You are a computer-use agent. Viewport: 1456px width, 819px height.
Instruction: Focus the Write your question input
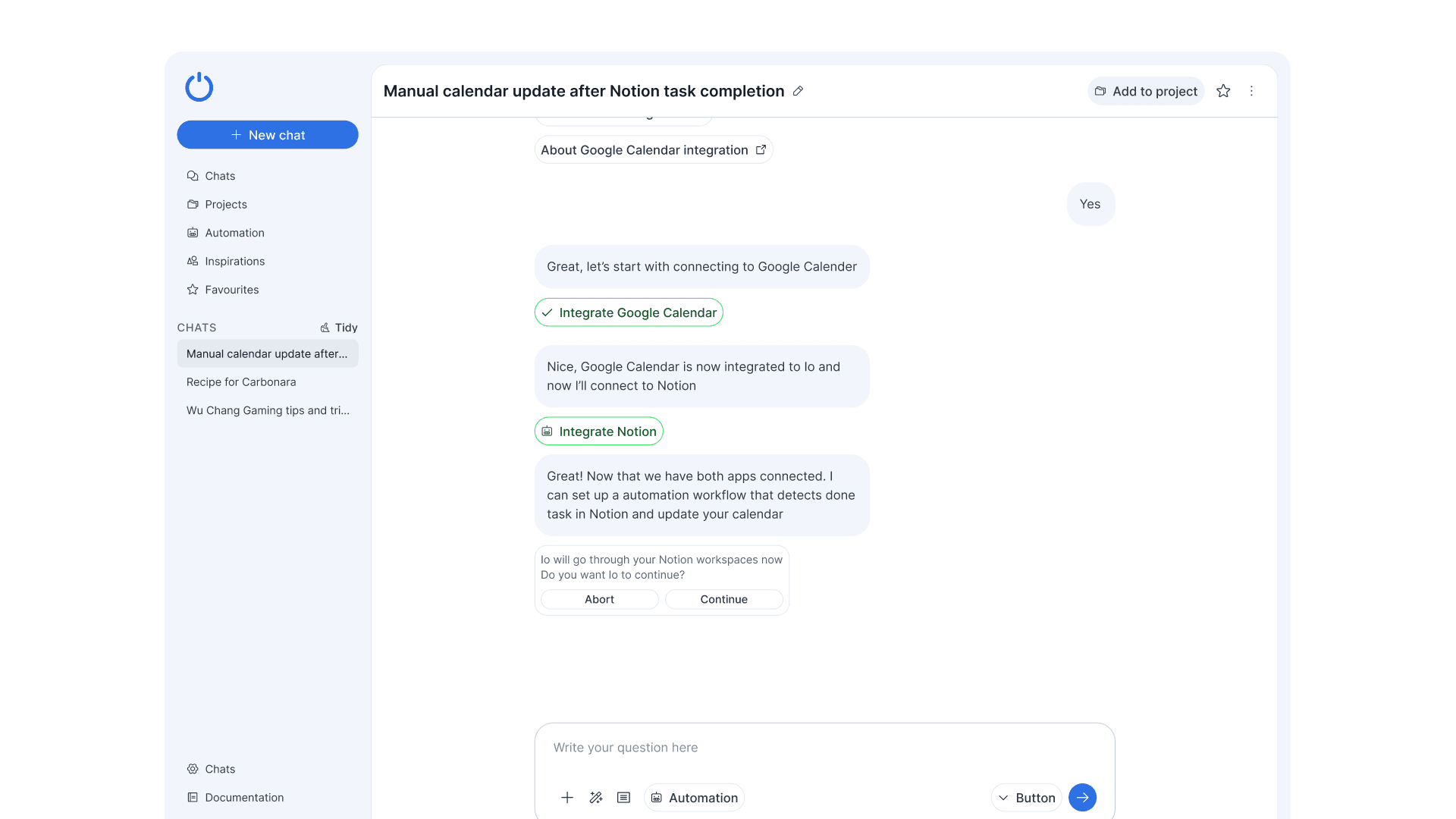(823, 747)
